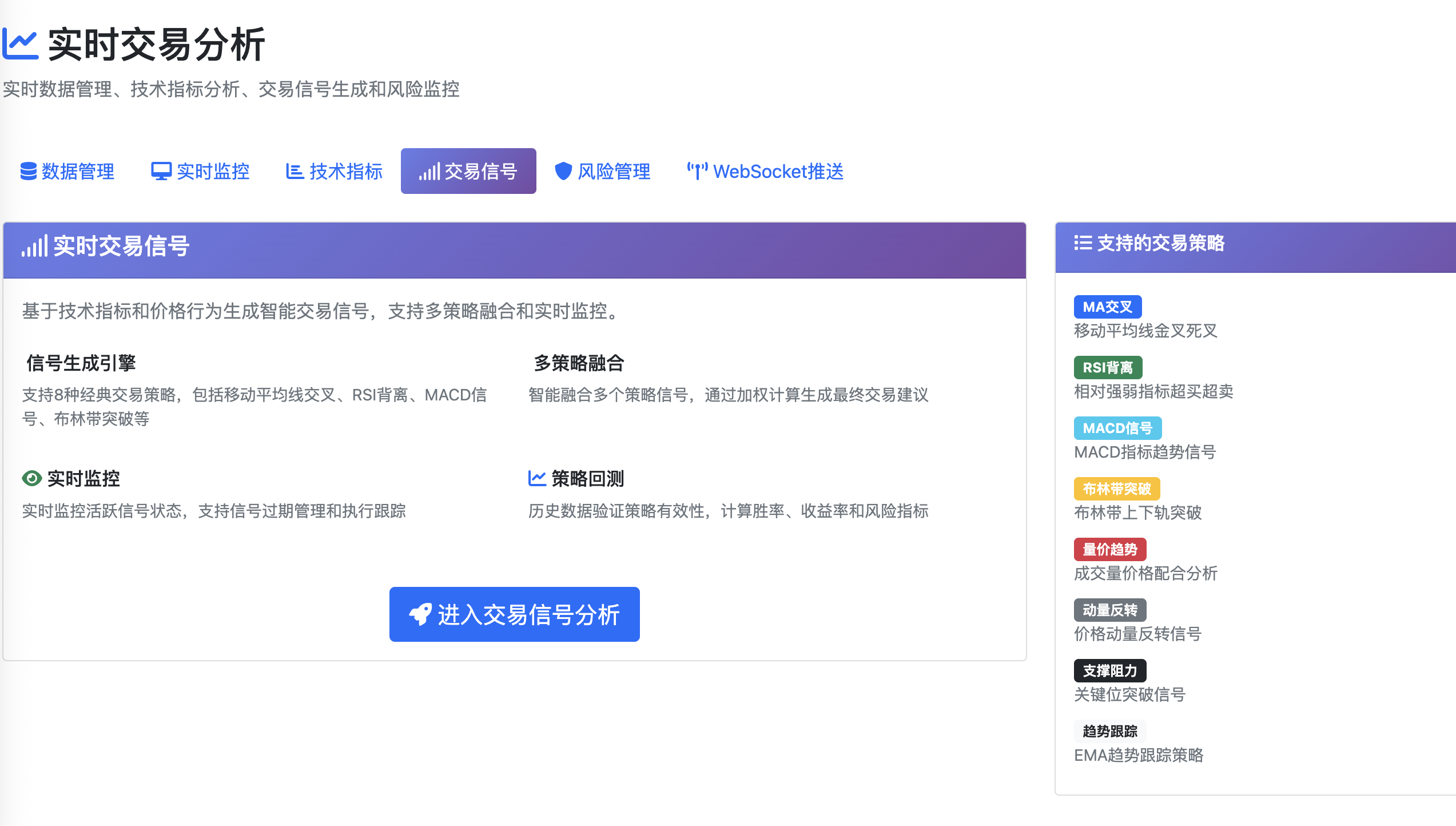Click the green eye icon beside 实时监控 heading
1456x826 pixels.
[32, 478]
